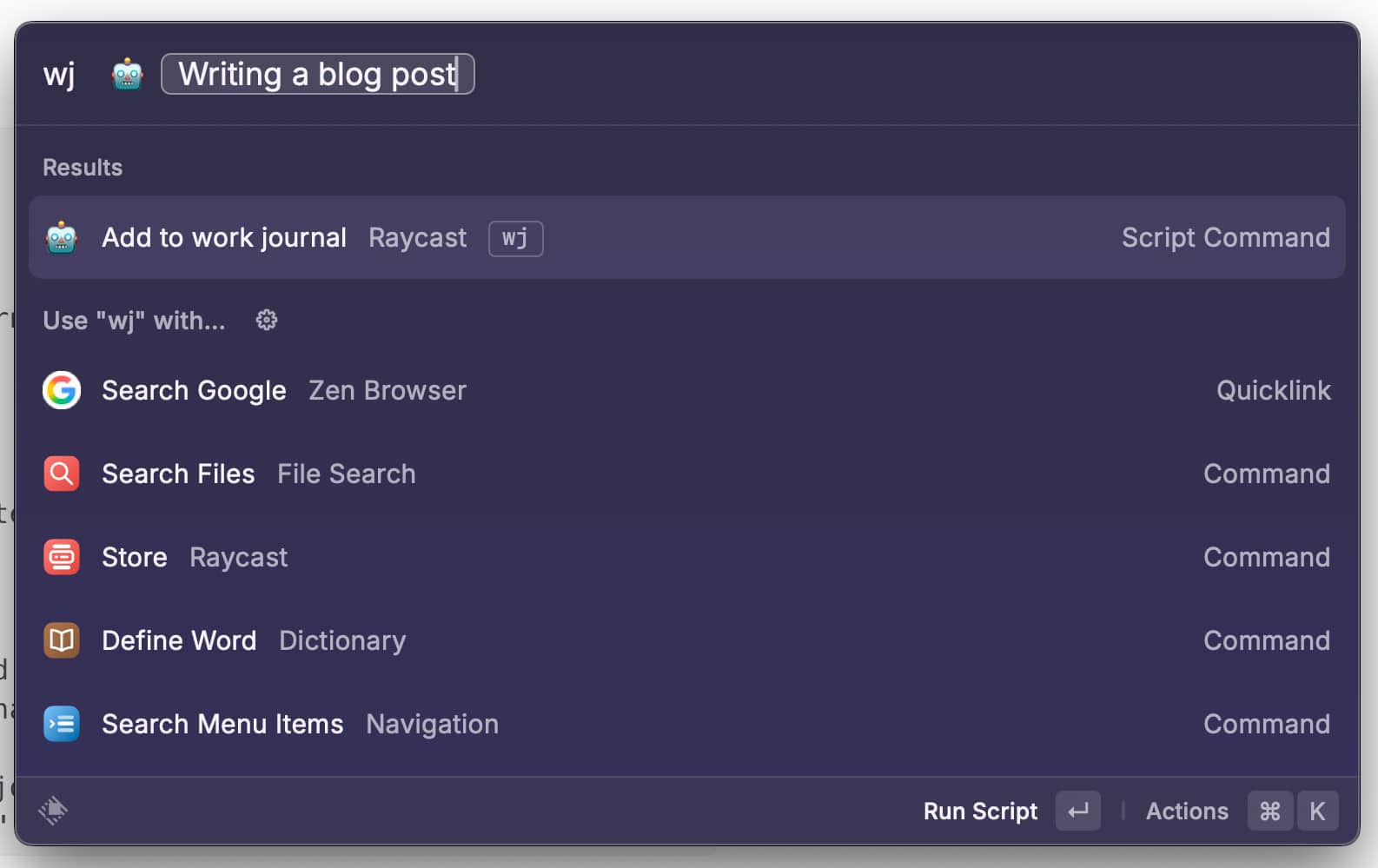The height and width of the screenshot is (868, 1378).
Task: Click the robot icon of Add to work journal
Action: tap(62, 237)
